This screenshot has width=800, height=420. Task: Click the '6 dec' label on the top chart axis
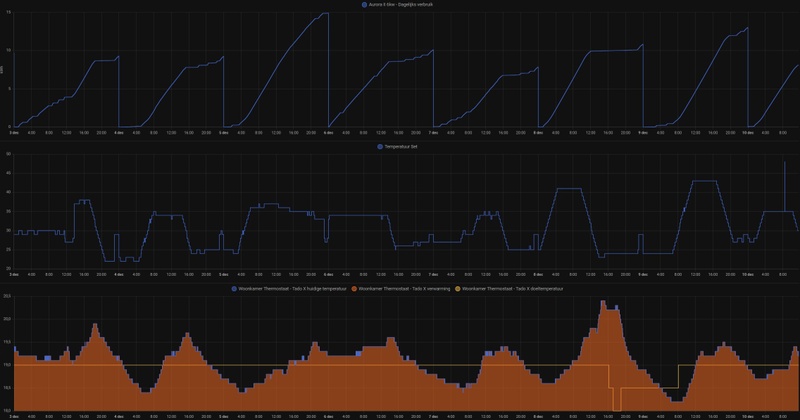[329, 133]
